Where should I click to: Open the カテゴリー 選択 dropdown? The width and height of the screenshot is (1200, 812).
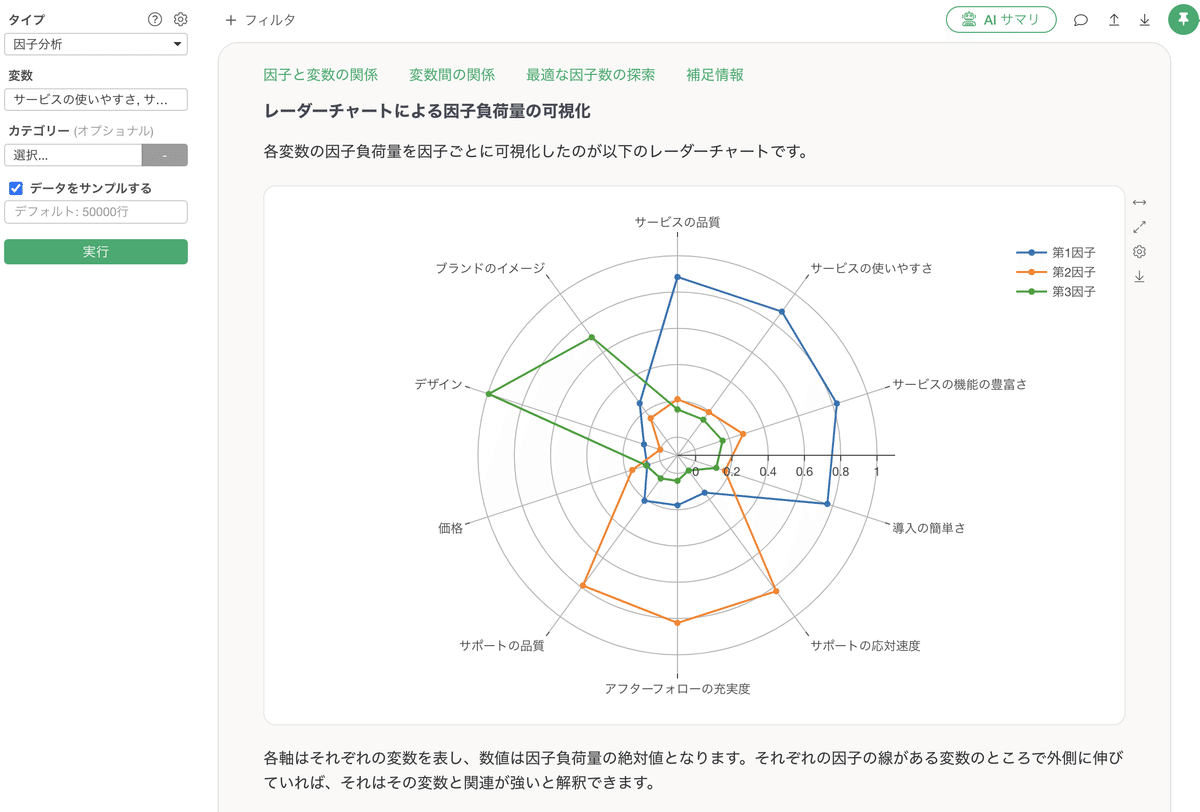74,155
